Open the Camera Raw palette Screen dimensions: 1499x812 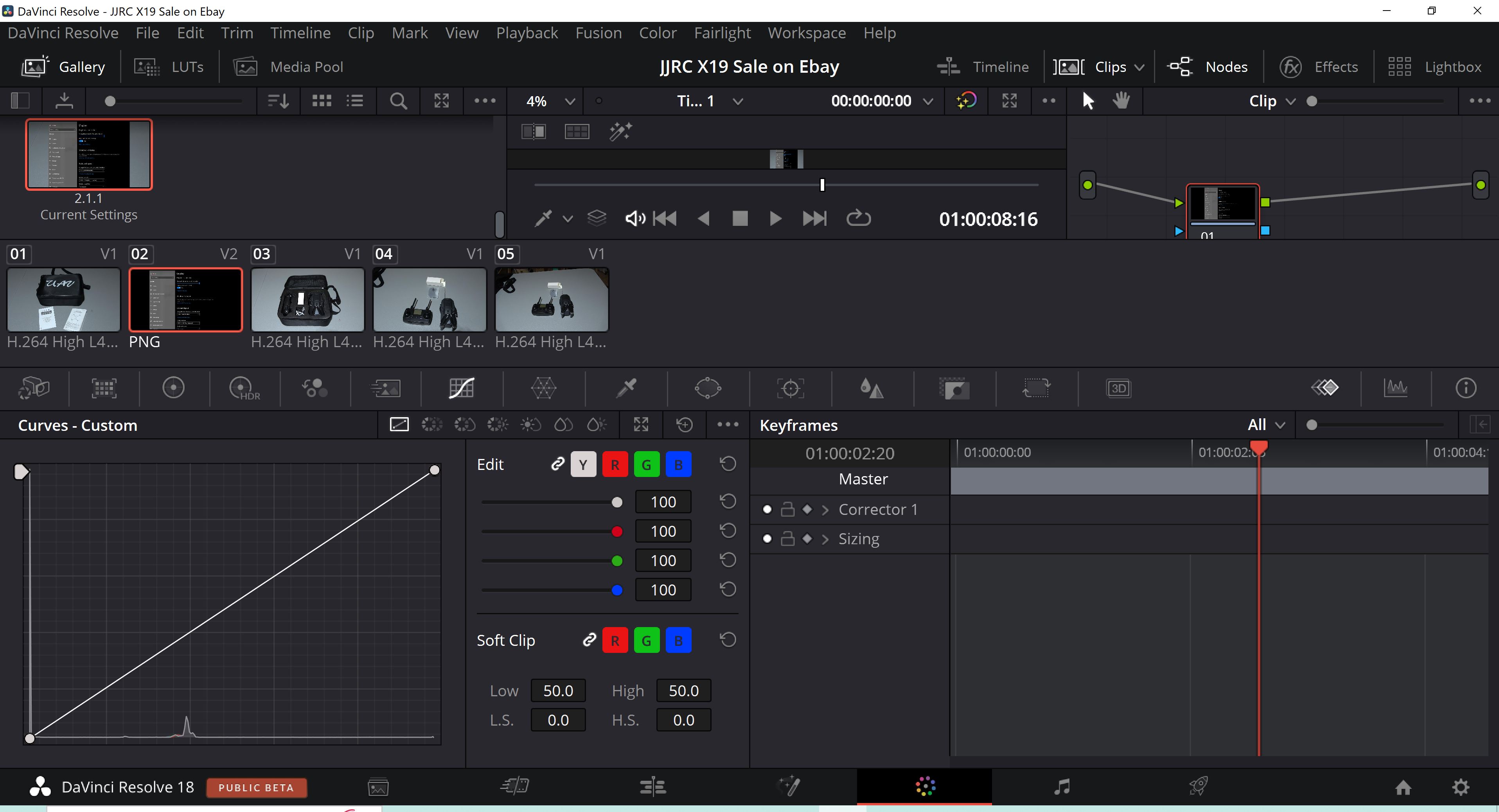pyautogui.click(x=34, y=388)
